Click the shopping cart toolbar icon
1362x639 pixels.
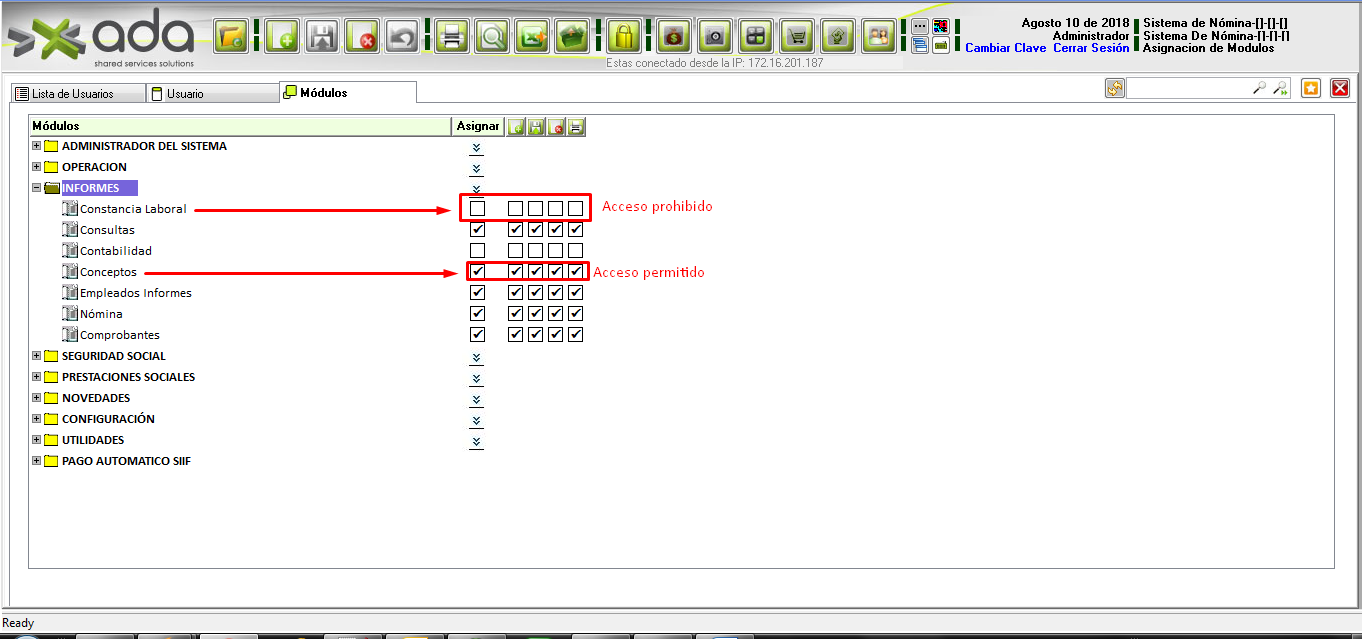(x=796, y=37)
